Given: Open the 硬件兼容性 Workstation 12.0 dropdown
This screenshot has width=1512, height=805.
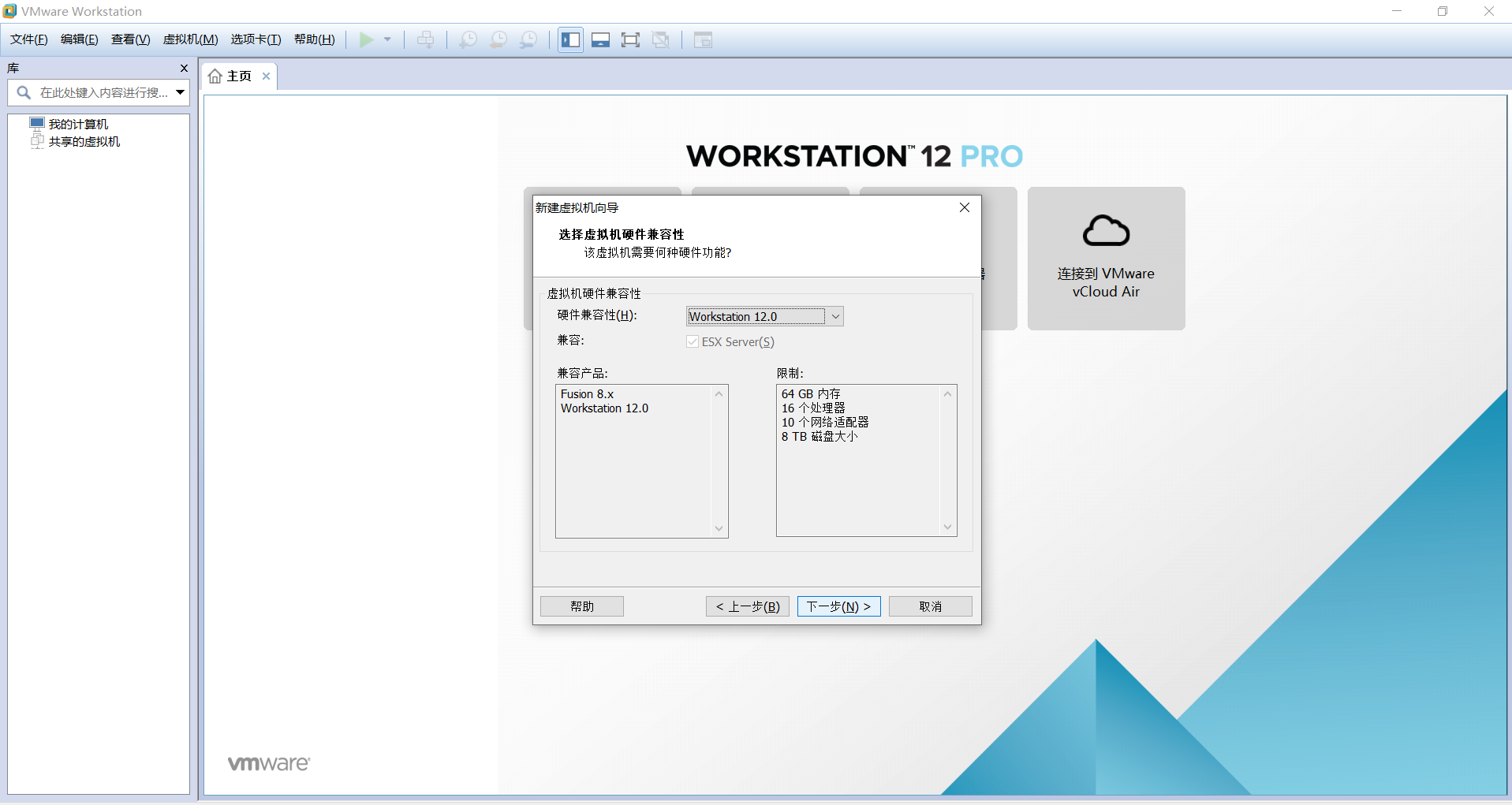Looking at the screenshot, I should (x=765, y=316).
